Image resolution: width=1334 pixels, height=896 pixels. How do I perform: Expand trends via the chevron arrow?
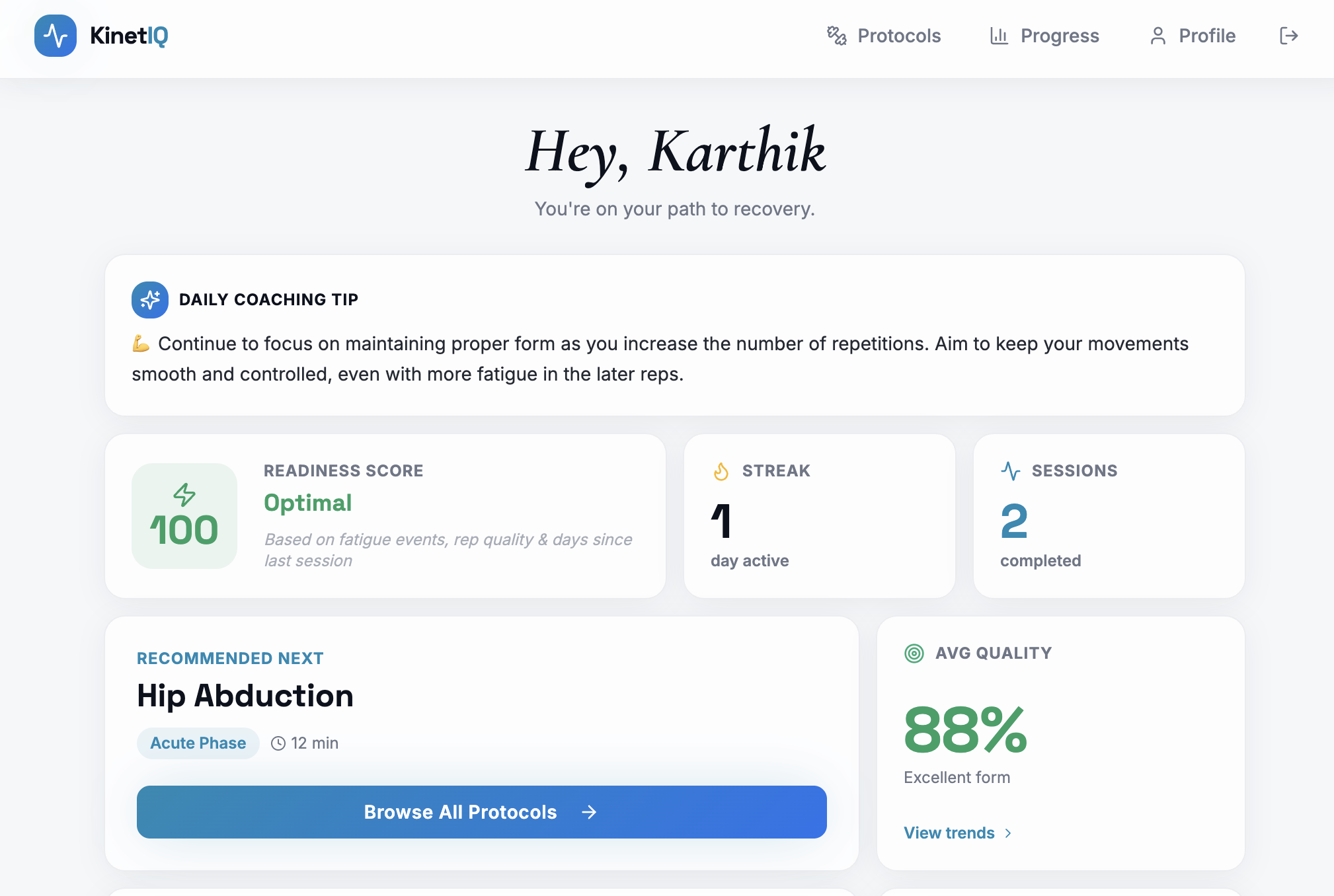1008,833
